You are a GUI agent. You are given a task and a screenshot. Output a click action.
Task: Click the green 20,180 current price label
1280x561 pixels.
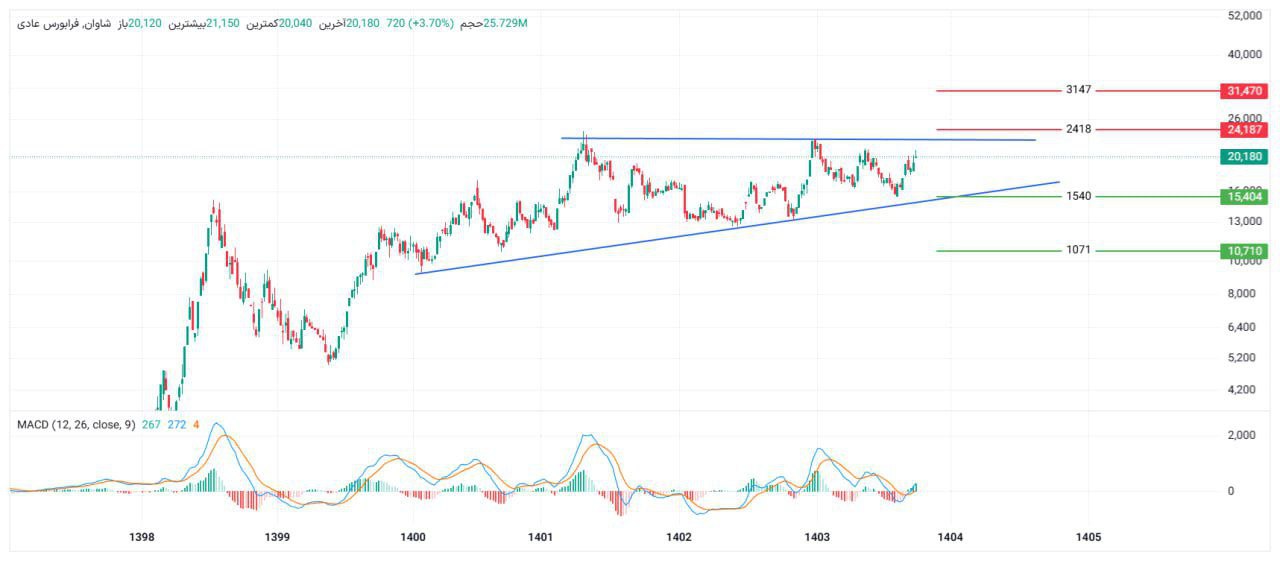click(1245, 157)
